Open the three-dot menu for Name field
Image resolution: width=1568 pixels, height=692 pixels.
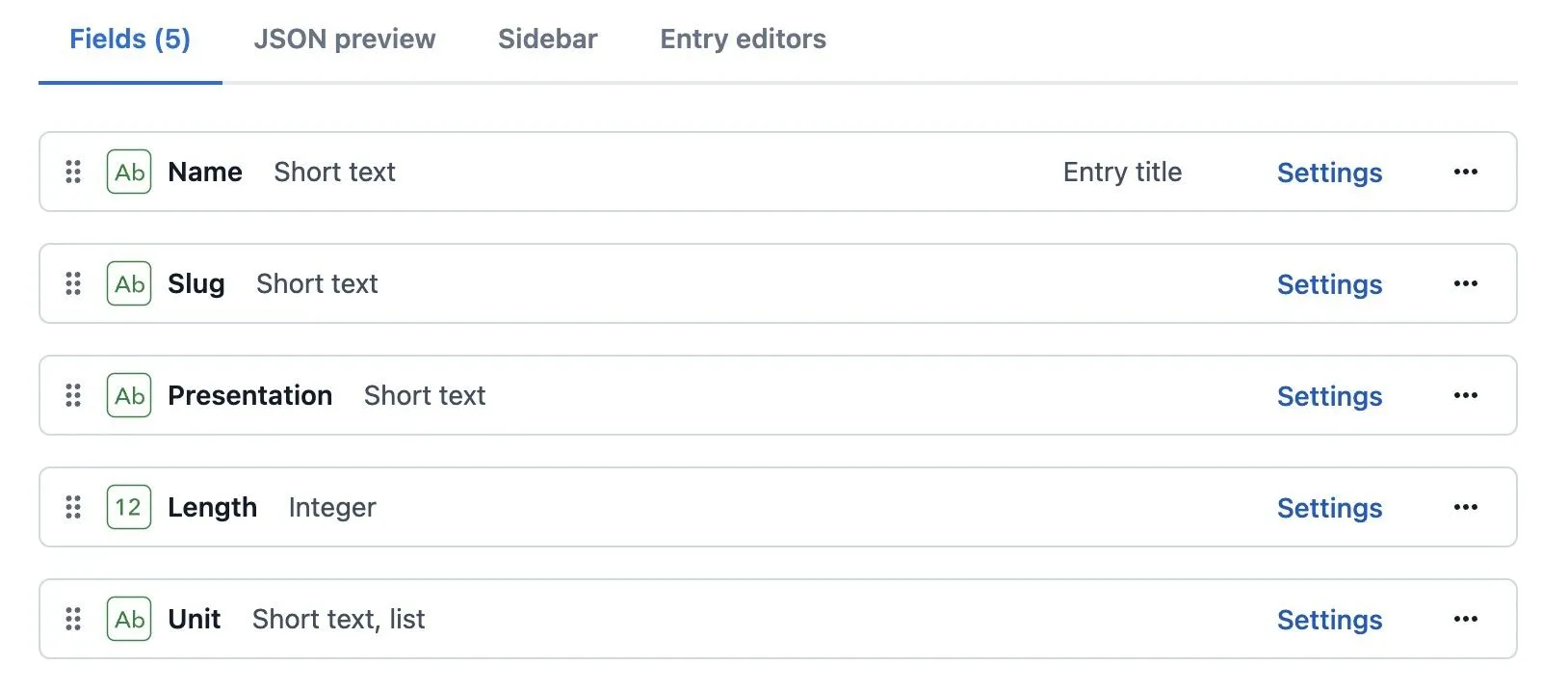point(1466,172)
